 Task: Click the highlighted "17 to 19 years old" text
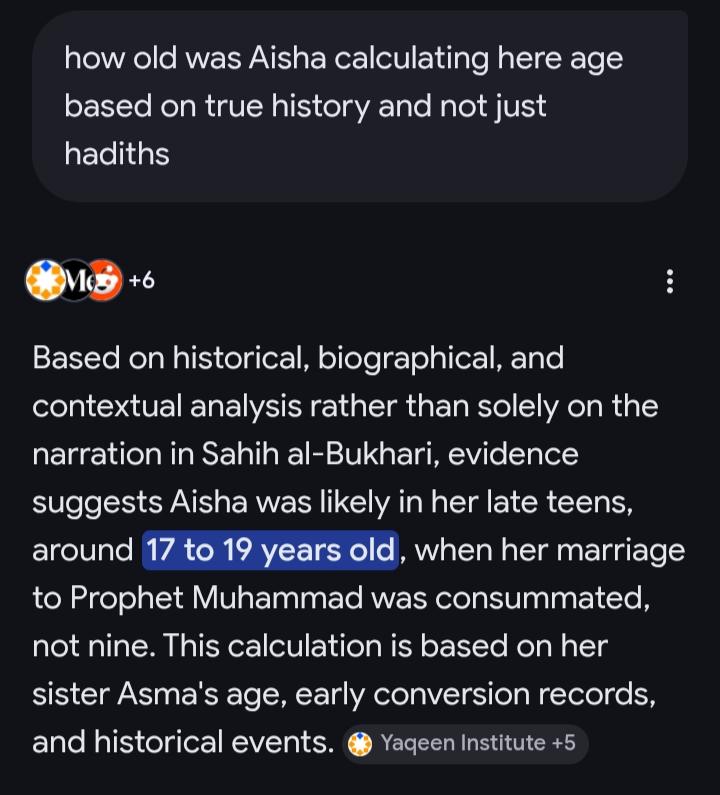pos(271,550)
